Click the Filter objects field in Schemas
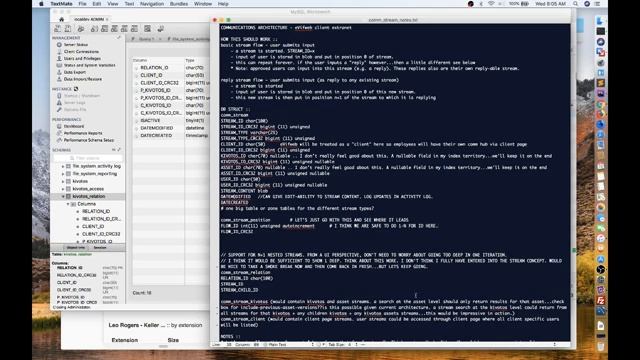Image resolution: width=640 pixels, height=360 pixels. click(x=88, y=158)
